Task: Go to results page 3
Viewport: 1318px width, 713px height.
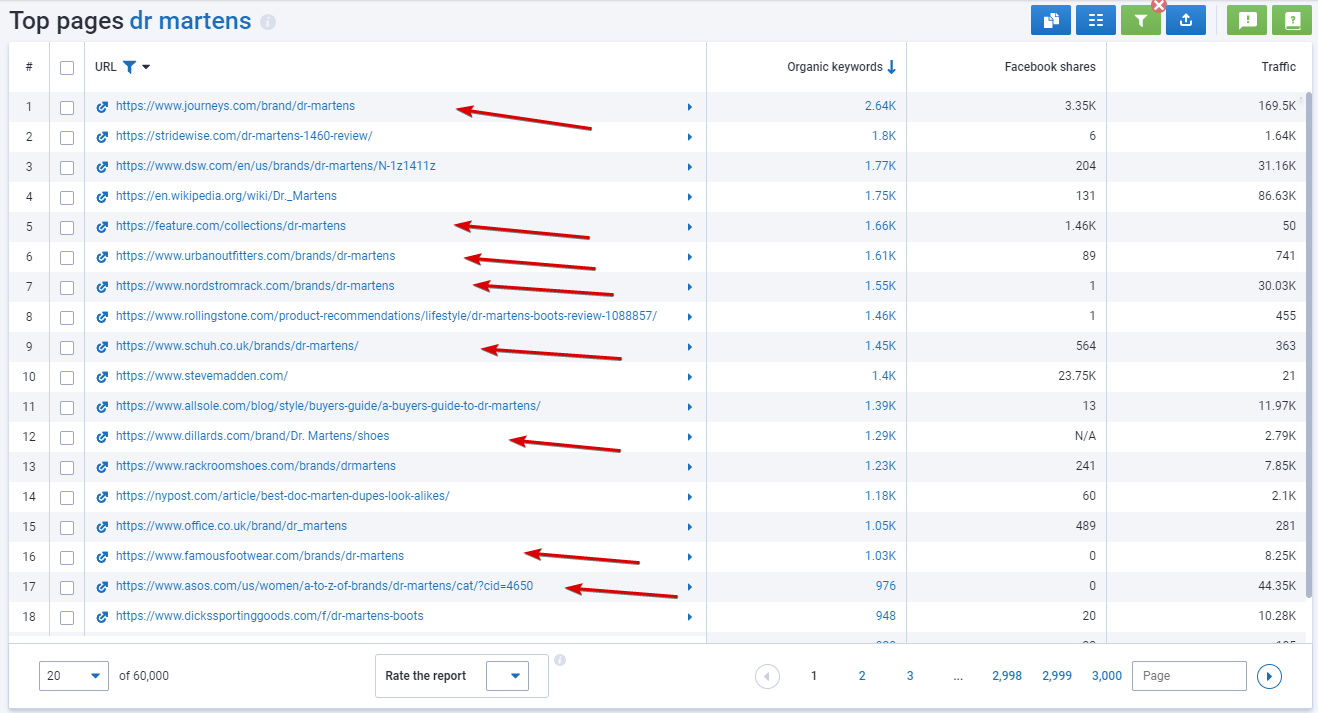Action: coord(910,676)
